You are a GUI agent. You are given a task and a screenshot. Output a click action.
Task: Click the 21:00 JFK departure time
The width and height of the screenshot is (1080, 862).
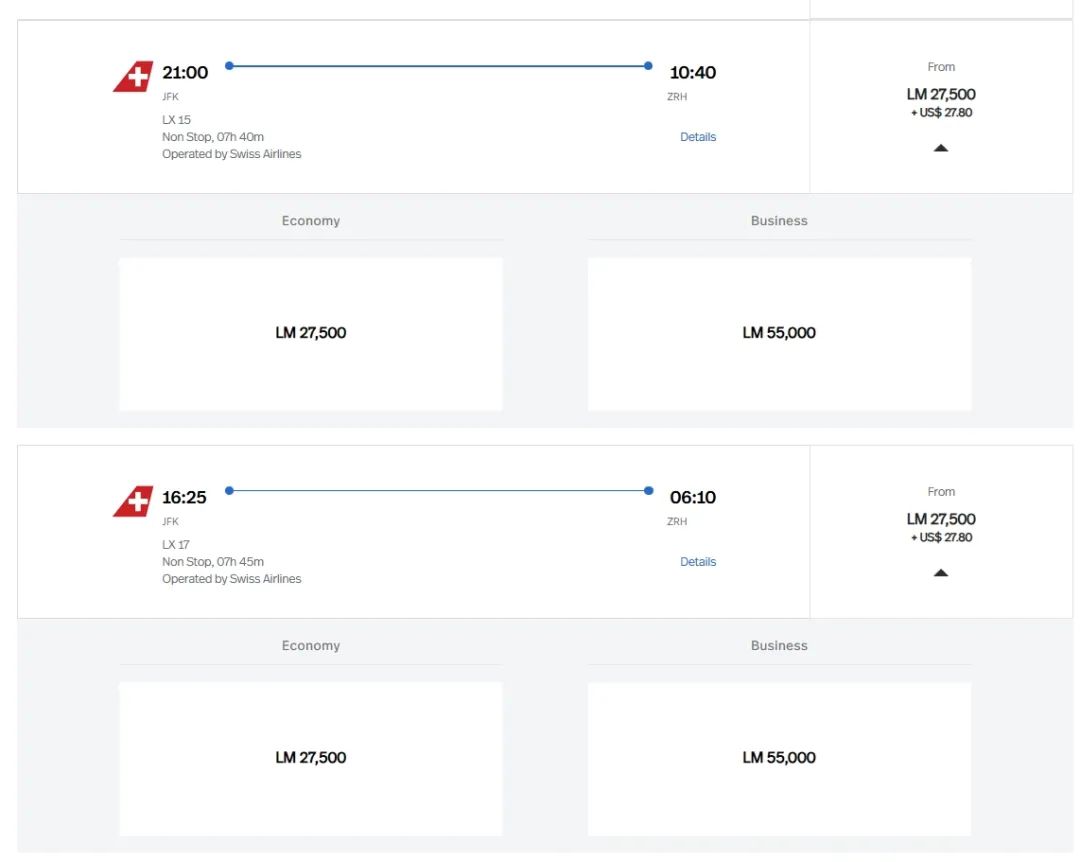click(x=185, y=72)
